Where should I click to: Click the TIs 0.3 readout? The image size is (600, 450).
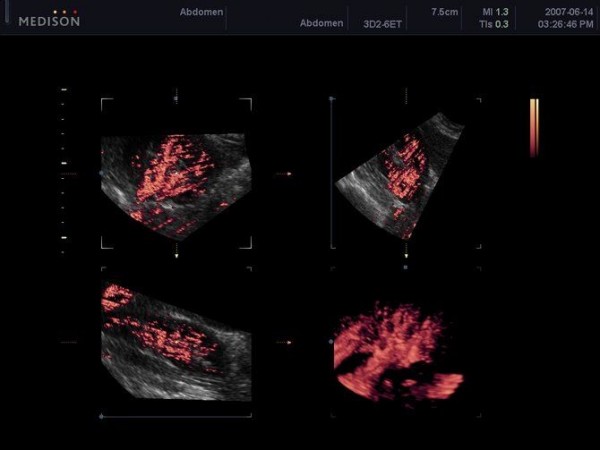494,24
